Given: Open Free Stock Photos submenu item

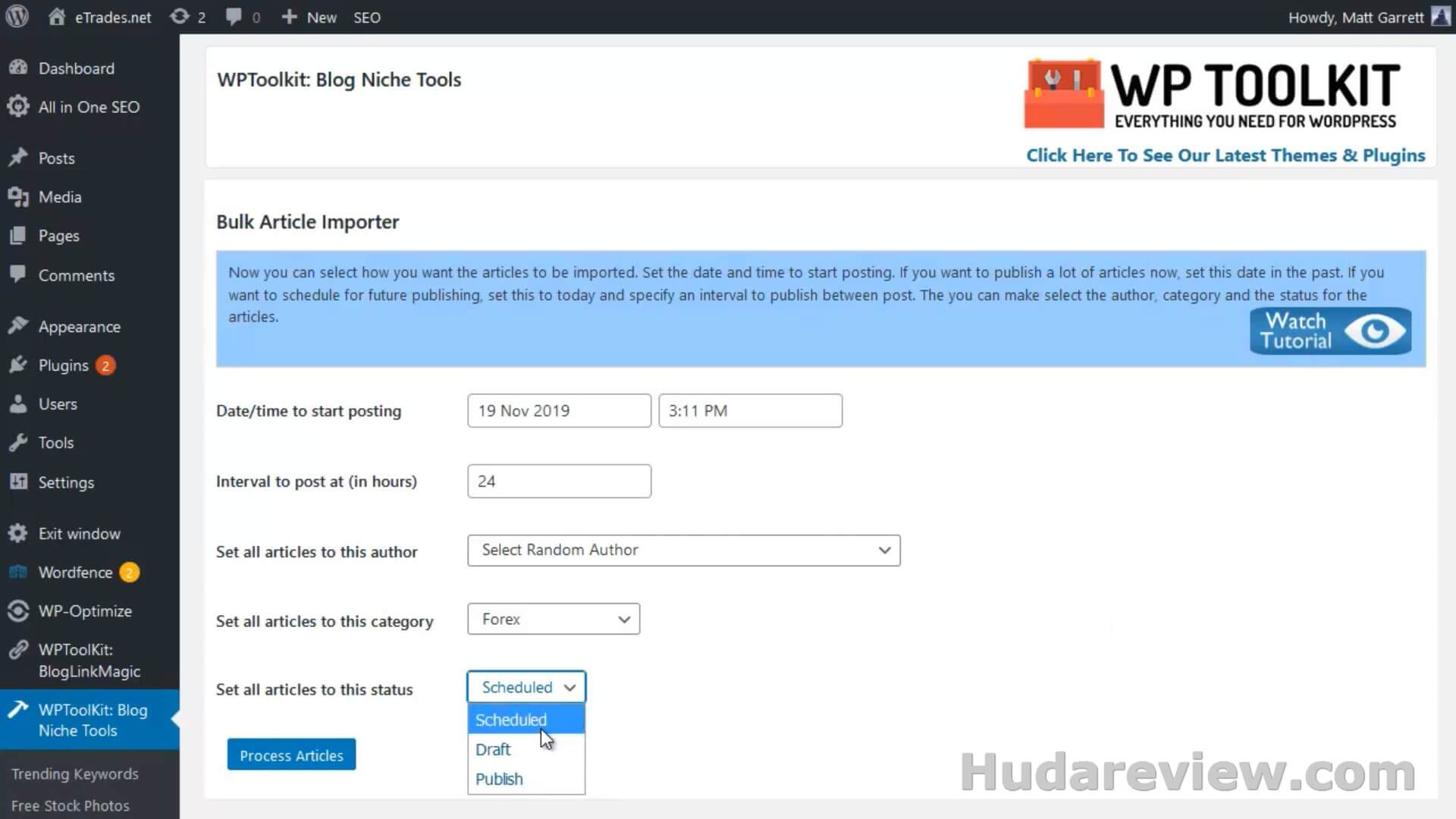Looking at the screenshot, I should [x=71, y=805].
